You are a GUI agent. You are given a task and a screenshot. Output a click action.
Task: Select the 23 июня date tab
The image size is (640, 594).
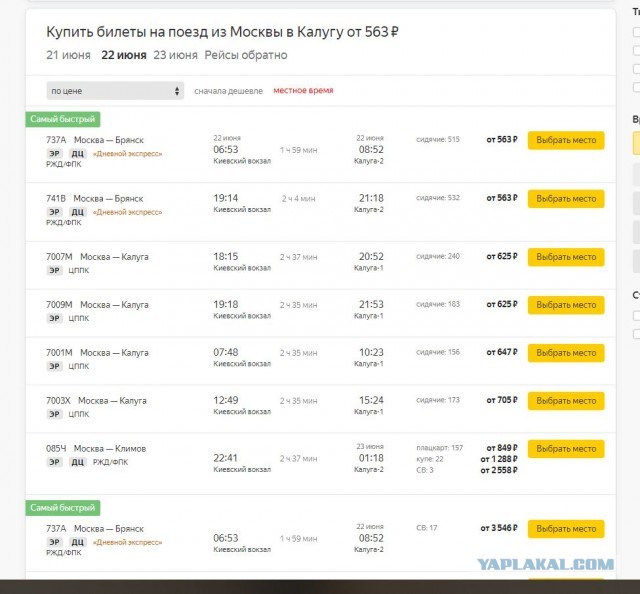(x=176, y=55)
